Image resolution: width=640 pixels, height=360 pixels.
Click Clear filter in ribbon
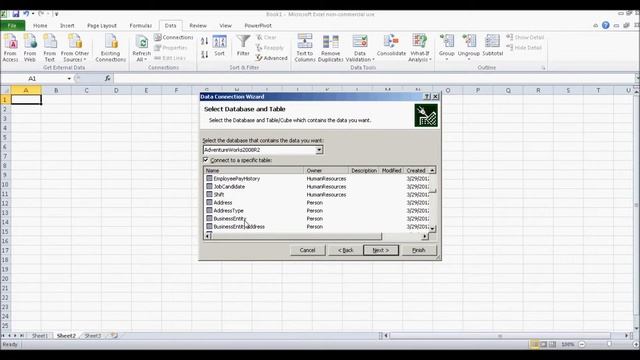click(x=267, y=37)
